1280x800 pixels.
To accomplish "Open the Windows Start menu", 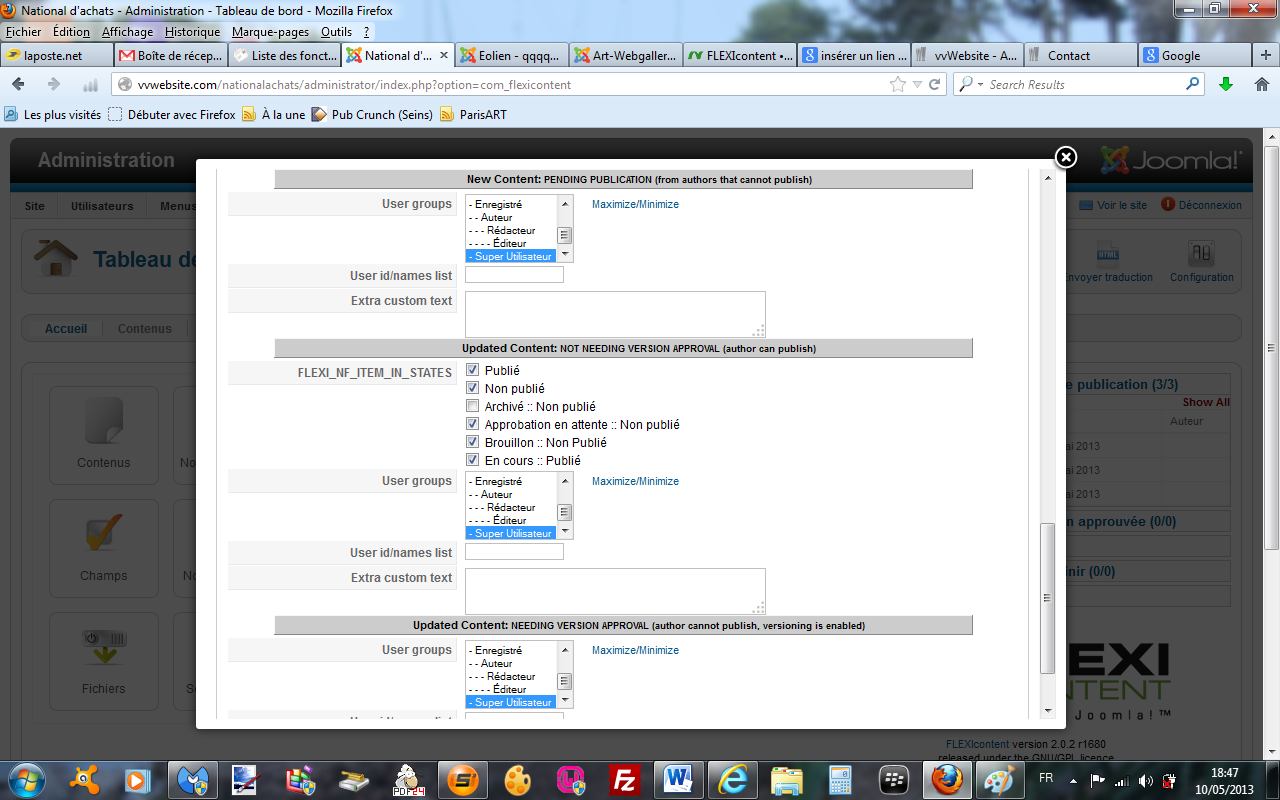I will [x=24, y=779].
